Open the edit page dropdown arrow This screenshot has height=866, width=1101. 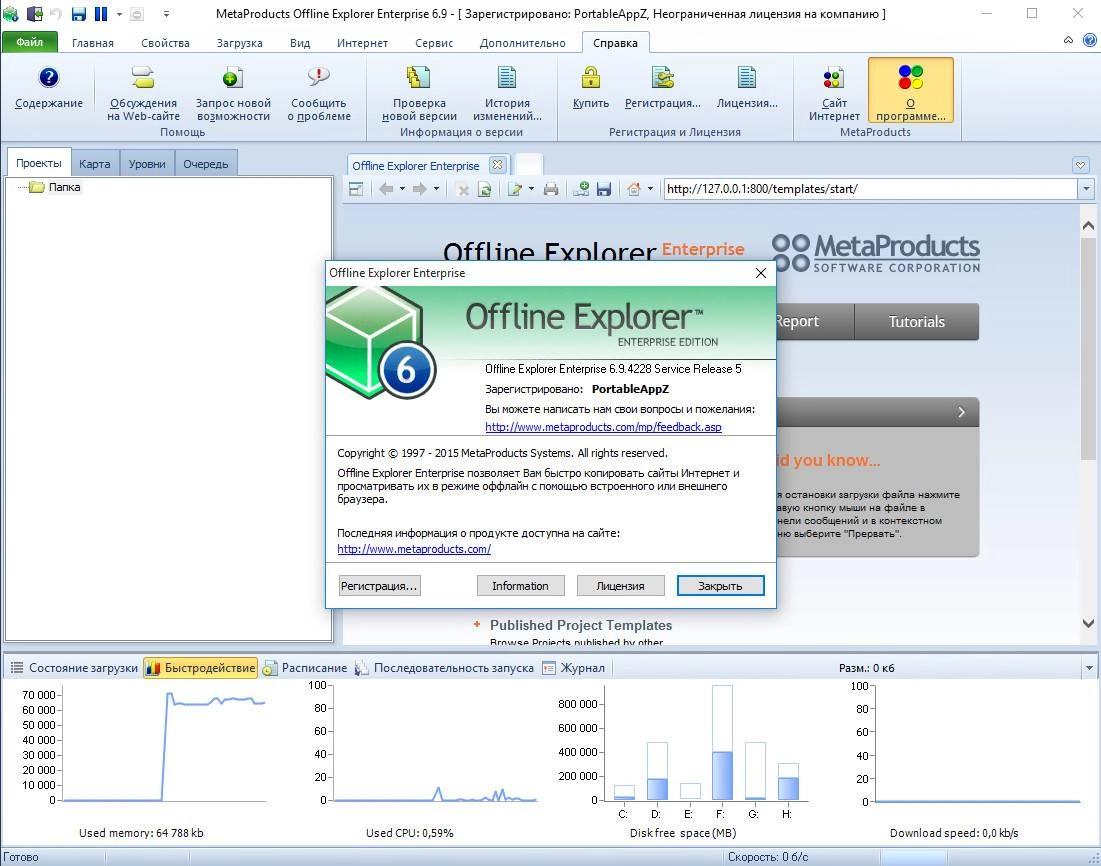(532, 189)
